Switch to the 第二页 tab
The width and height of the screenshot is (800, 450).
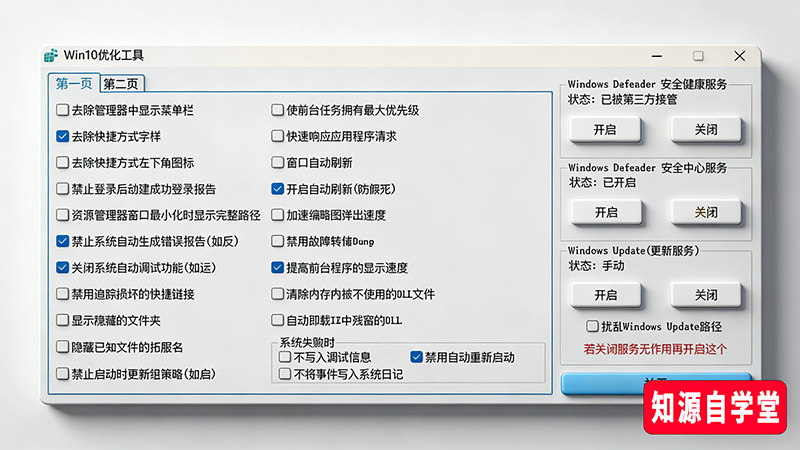[121, 84]
